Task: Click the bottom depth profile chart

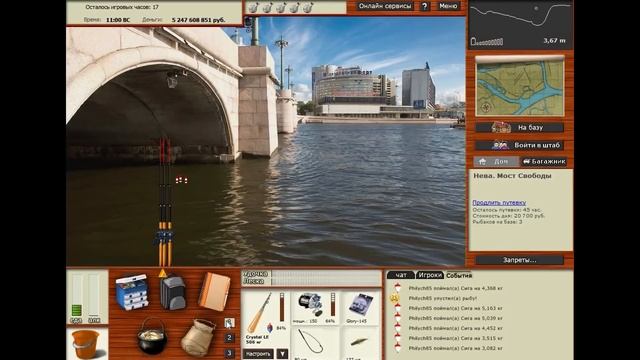Action: (520, 24)
